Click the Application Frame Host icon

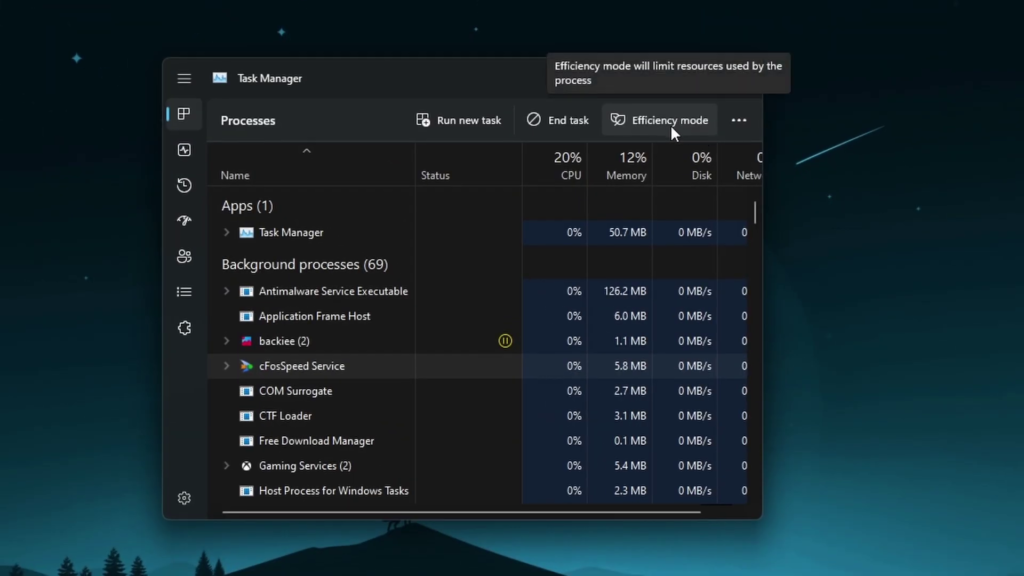click(246, 316)
